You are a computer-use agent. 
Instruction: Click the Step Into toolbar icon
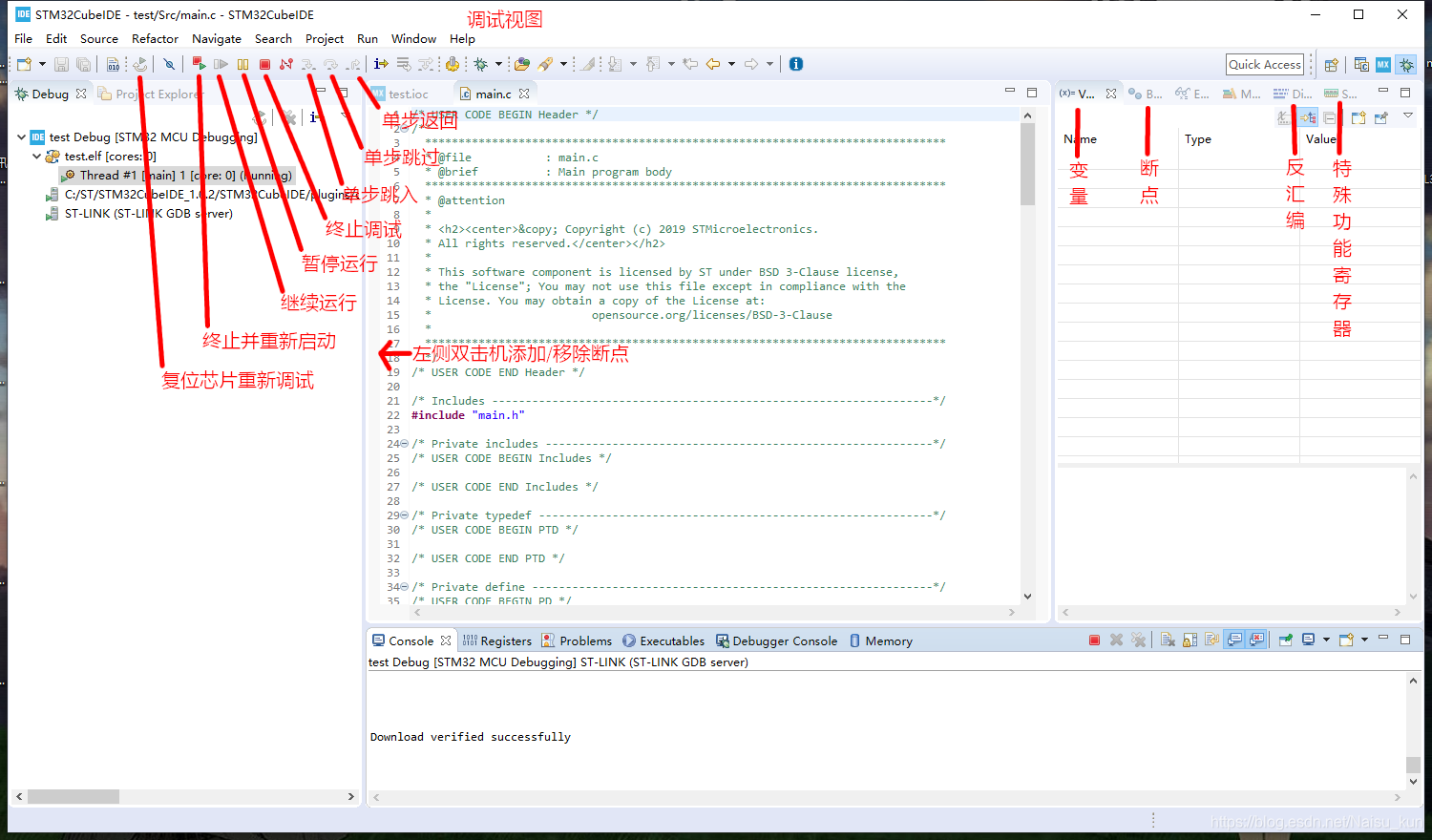tap(308, 64)
